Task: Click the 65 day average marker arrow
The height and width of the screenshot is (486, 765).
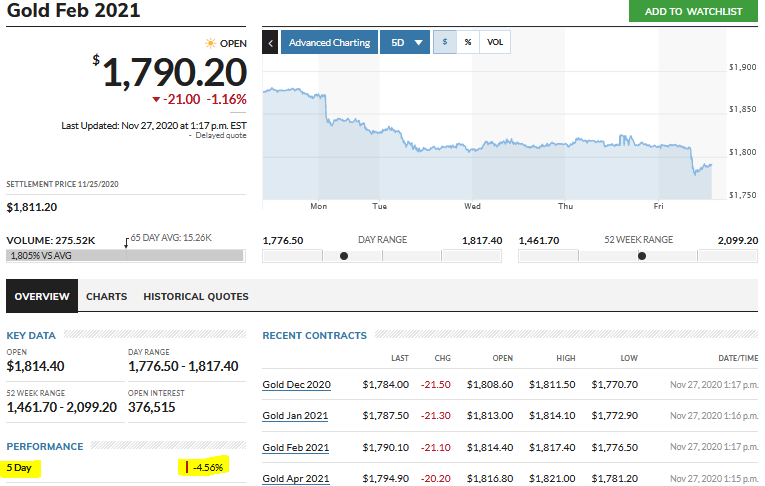Action: pos(126,243)
